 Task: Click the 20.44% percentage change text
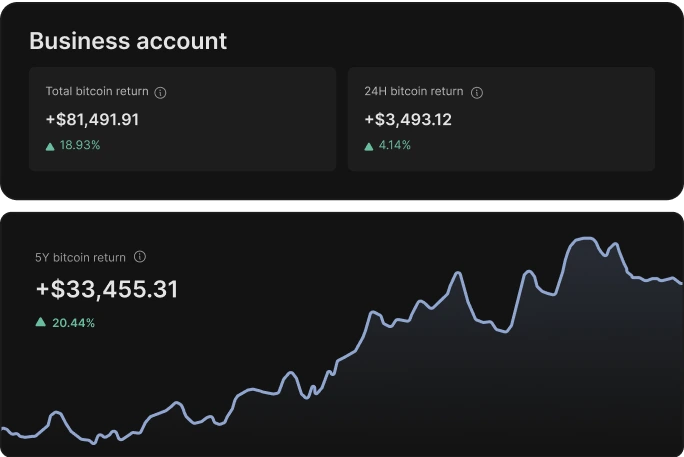tap(74, 323)
